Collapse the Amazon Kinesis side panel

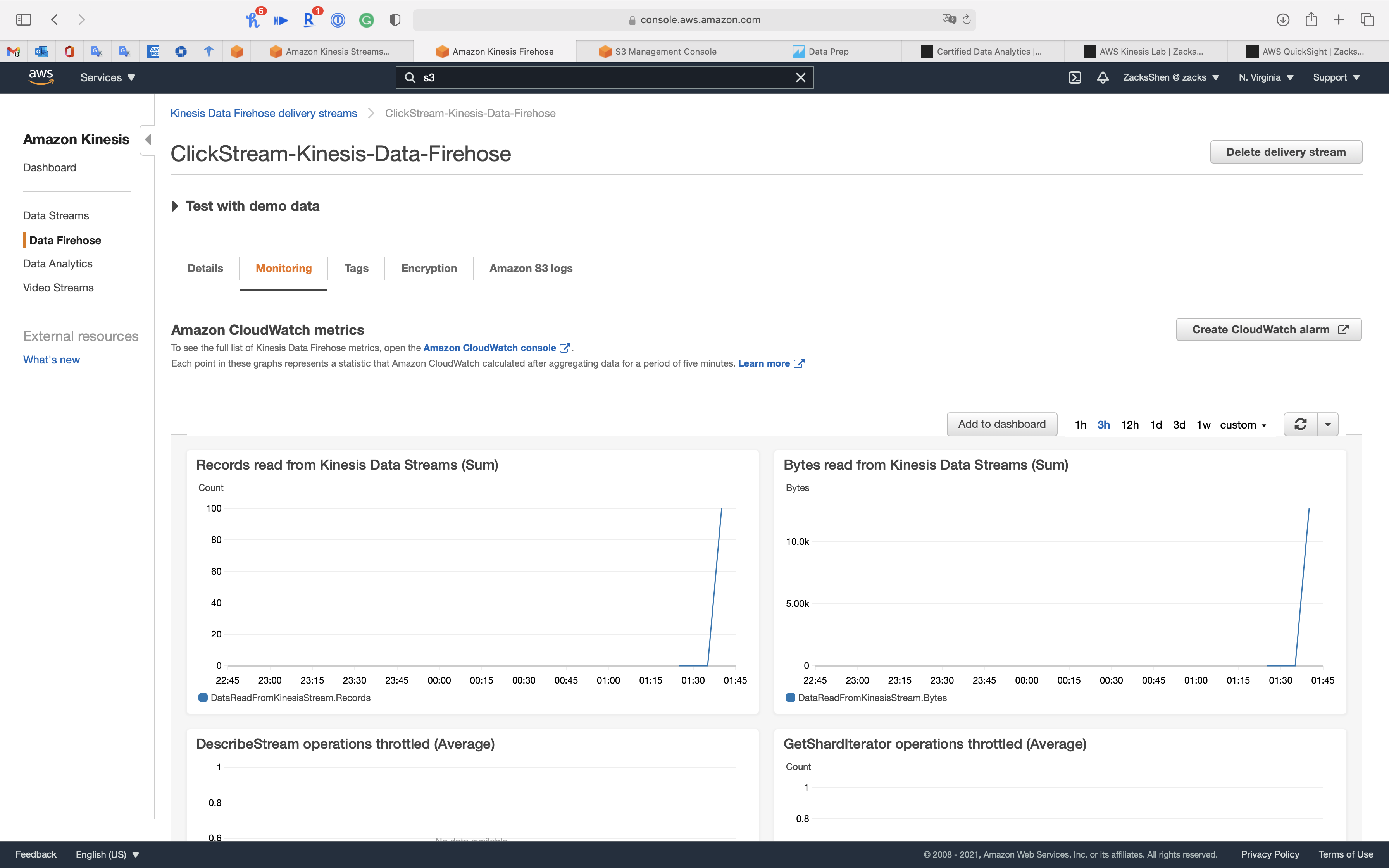click(148, 139)
